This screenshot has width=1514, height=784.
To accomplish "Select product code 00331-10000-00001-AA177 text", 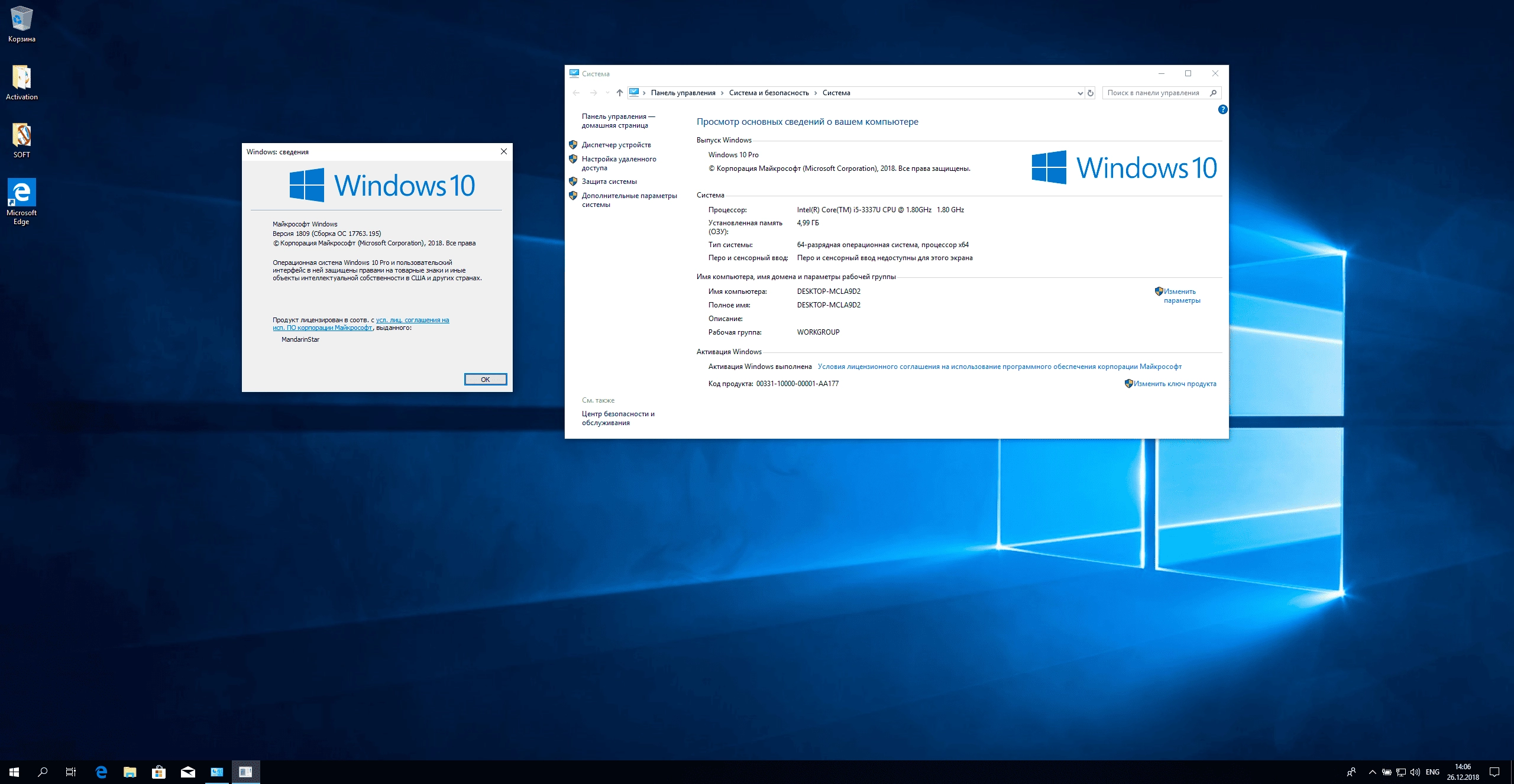I will point(797,384).
